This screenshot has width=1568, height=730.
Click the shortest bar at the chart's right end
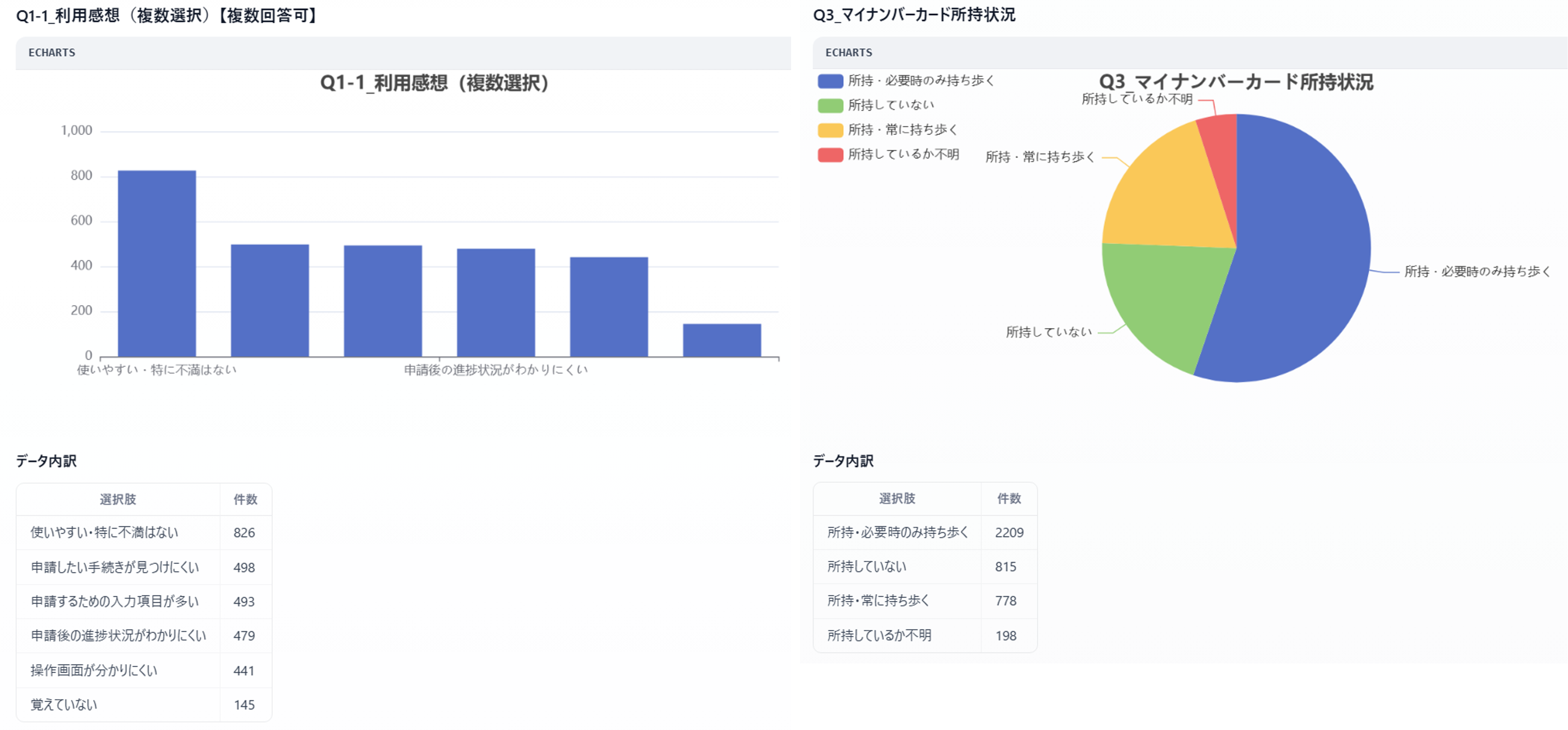pos(722,340)
